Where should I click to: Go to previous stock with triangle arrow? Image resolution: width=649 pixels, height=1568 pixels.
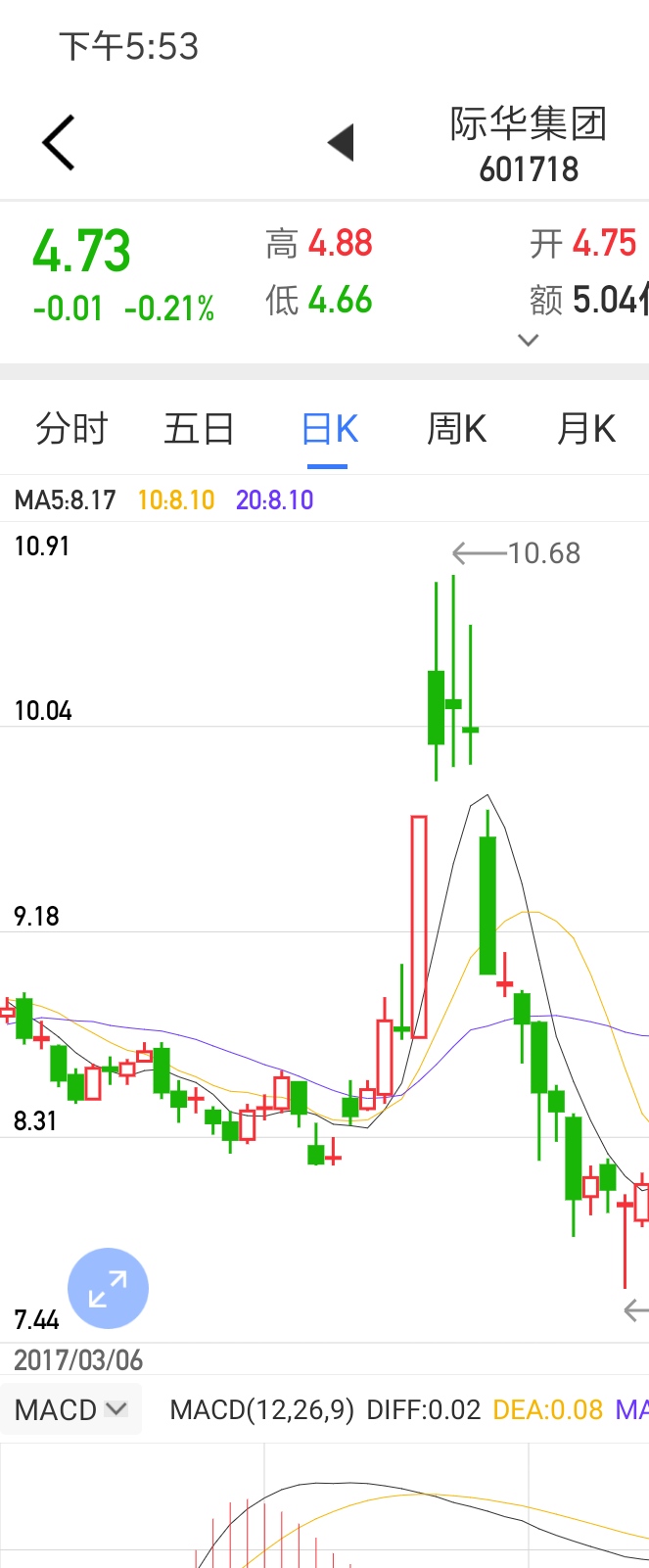(341, 143)
